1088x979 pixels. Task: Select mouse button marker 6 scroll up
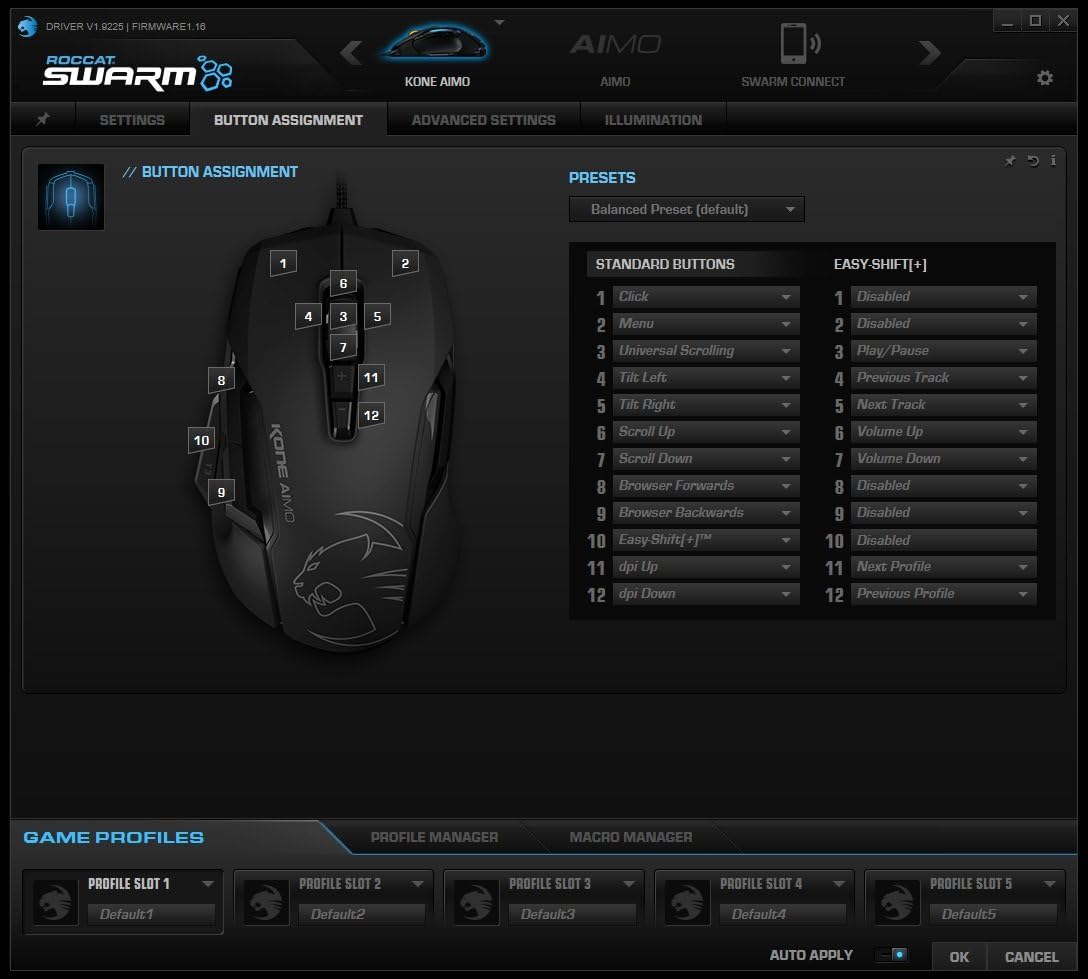(x=343, y=283)
